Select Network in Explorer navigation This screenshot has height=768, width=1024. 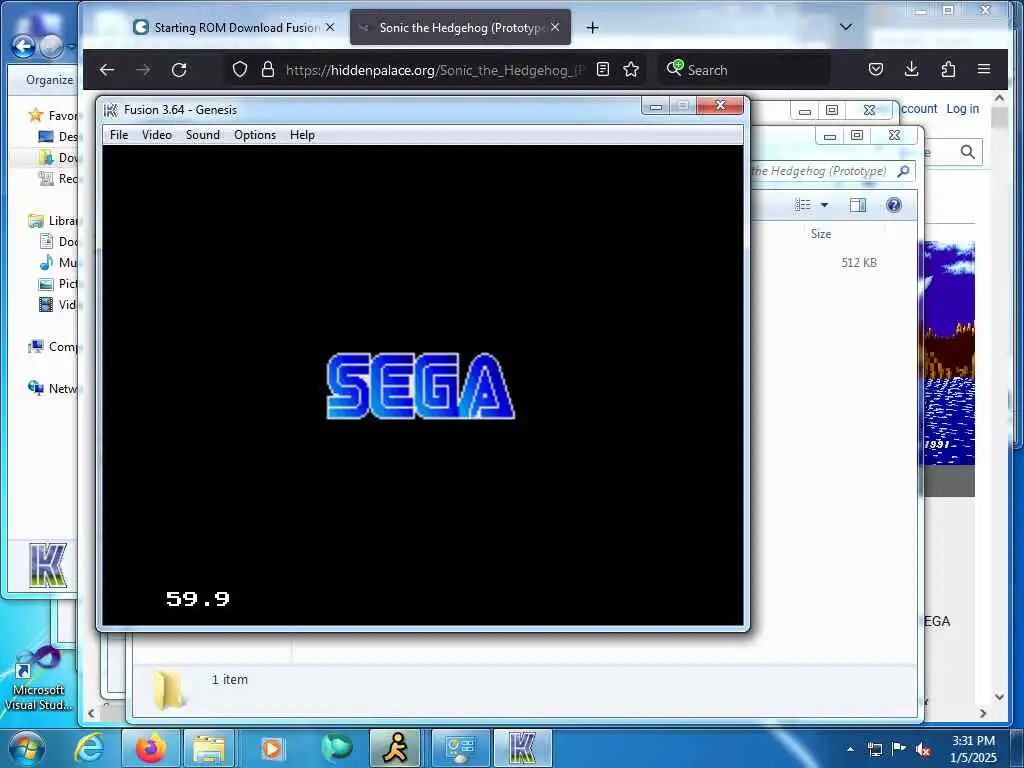coord(54,389)
